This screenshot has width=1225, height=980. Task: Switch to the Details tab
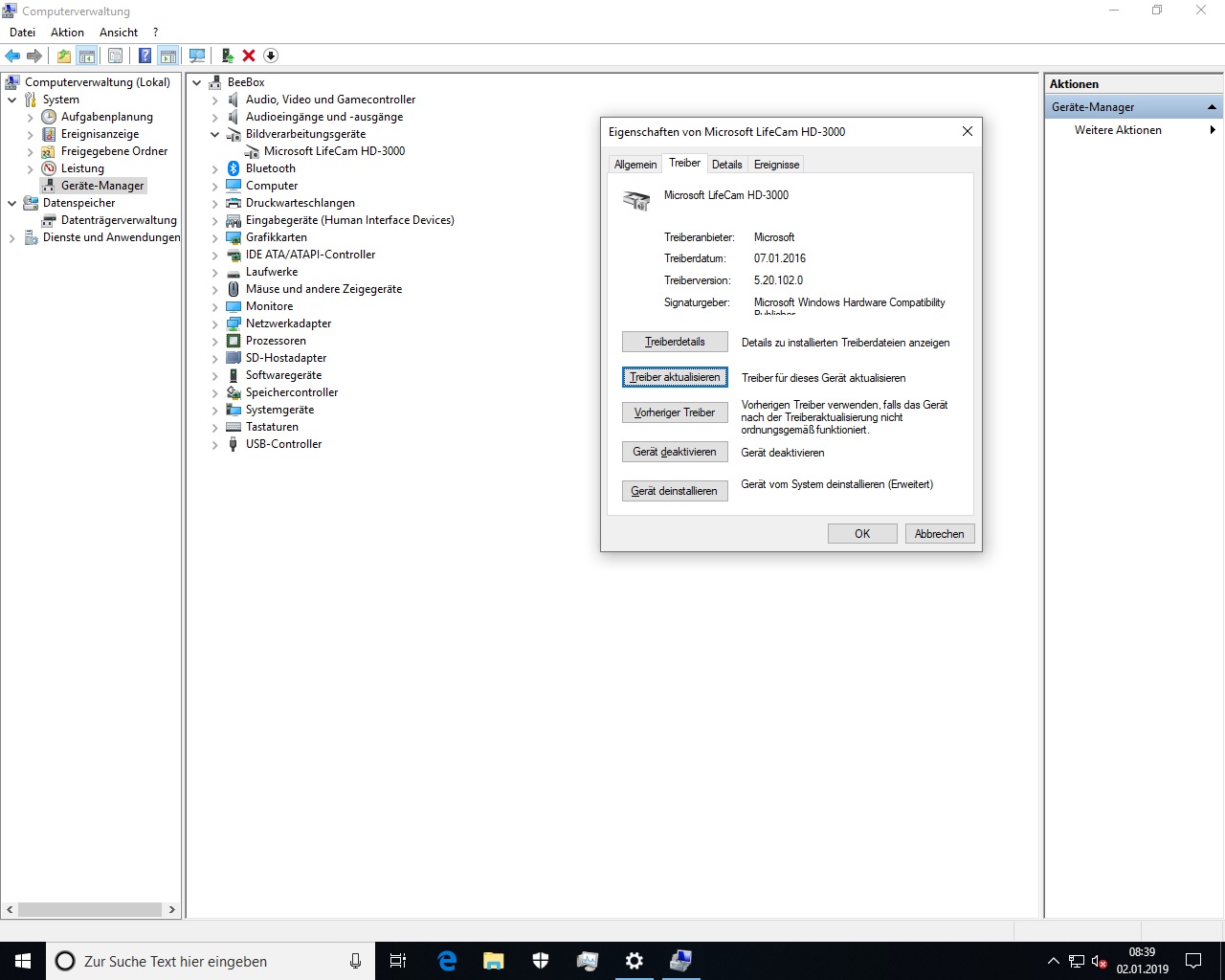[726, 165]
